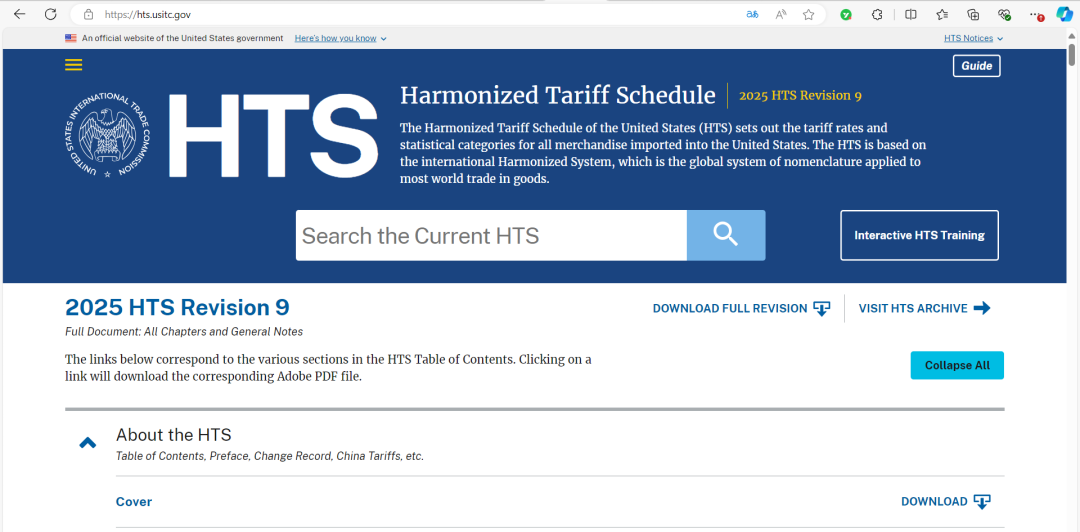Open the Copilot sidebar icon
1080x532 pixels.
click(1063, 14)
